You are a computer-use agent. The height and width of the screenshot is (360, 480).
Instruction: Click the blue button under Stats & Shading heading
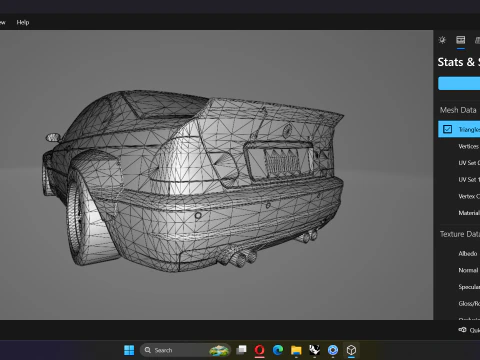[459, 83]
